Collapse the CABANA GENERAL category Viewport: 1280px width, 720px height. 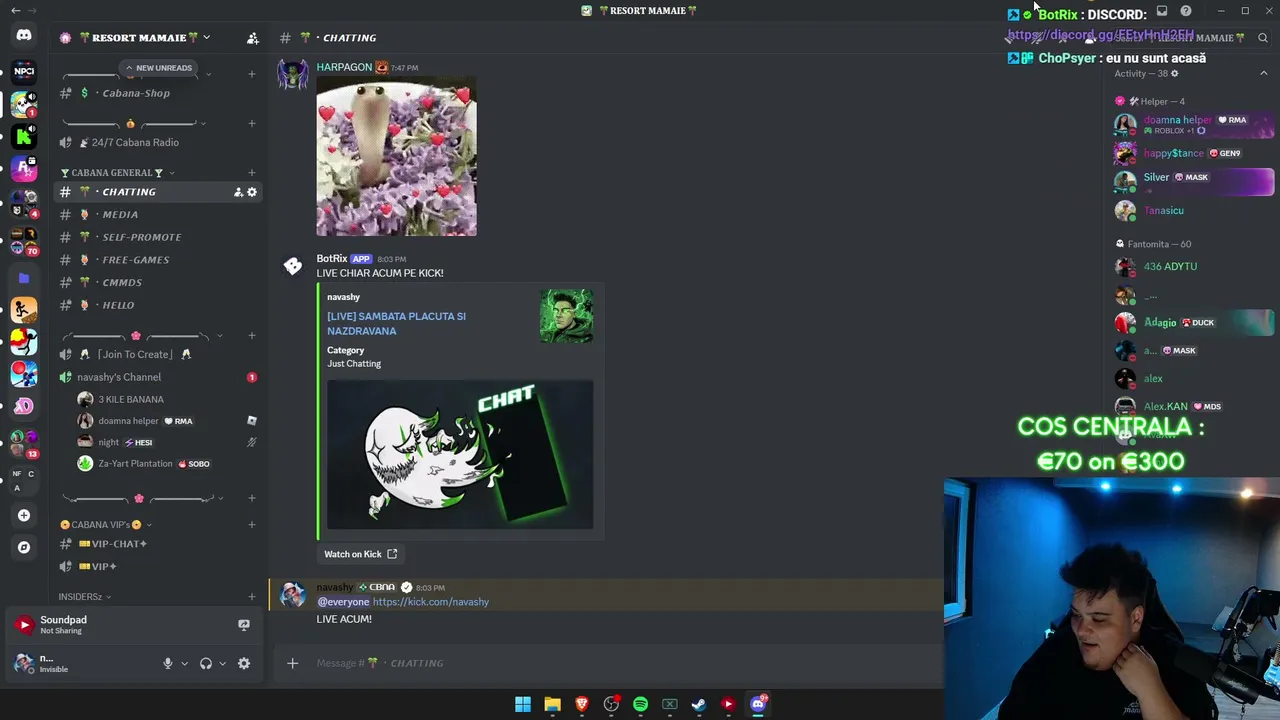click(x=118, y=173)
